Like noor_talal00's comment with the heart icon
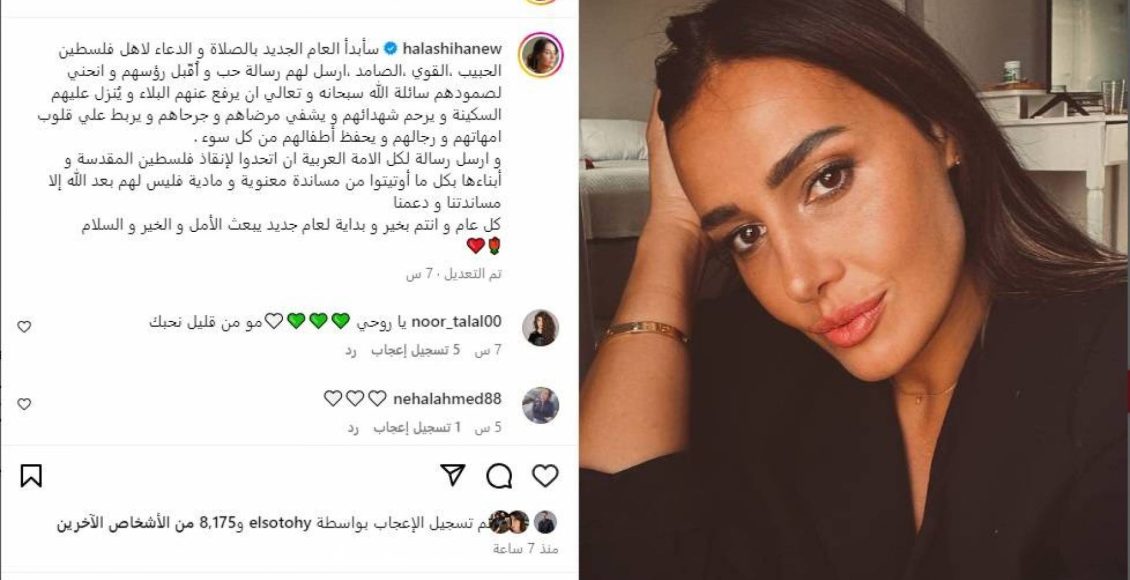Viewport: 1130px width, 580px height. [24, 326]
